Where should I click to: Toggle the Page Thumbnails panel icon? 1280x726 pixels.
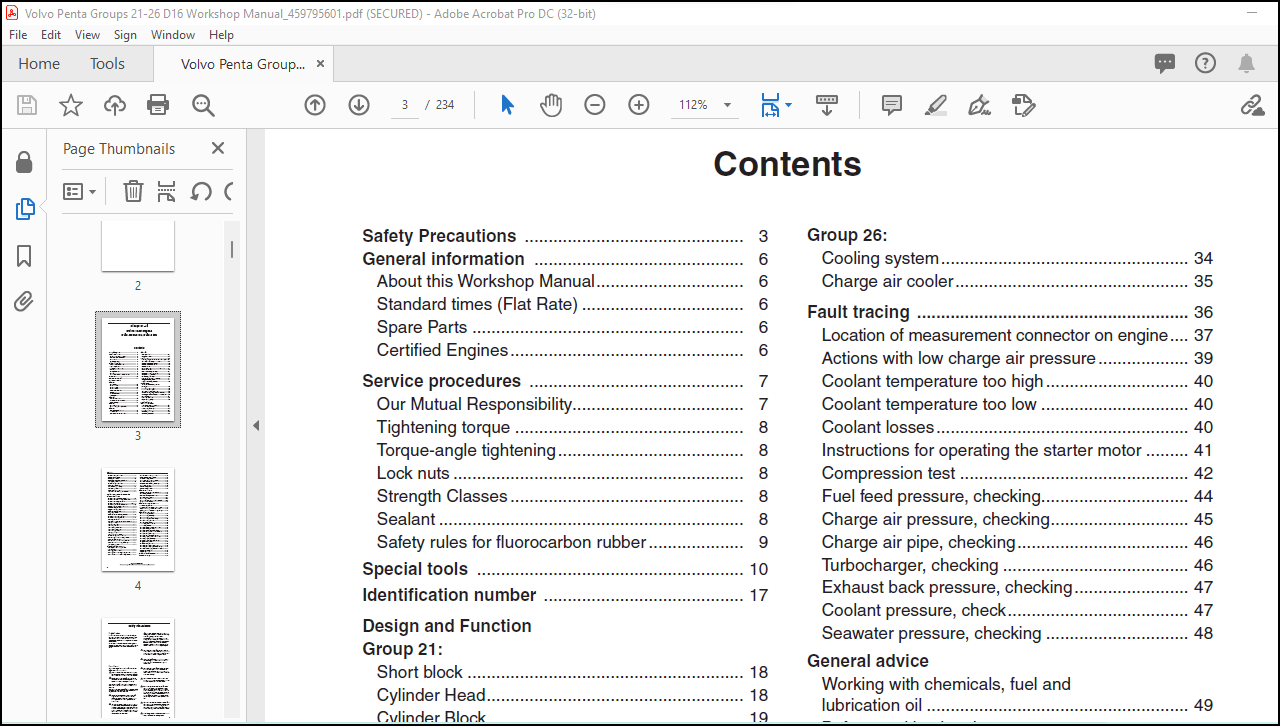[x=25, y=209]
